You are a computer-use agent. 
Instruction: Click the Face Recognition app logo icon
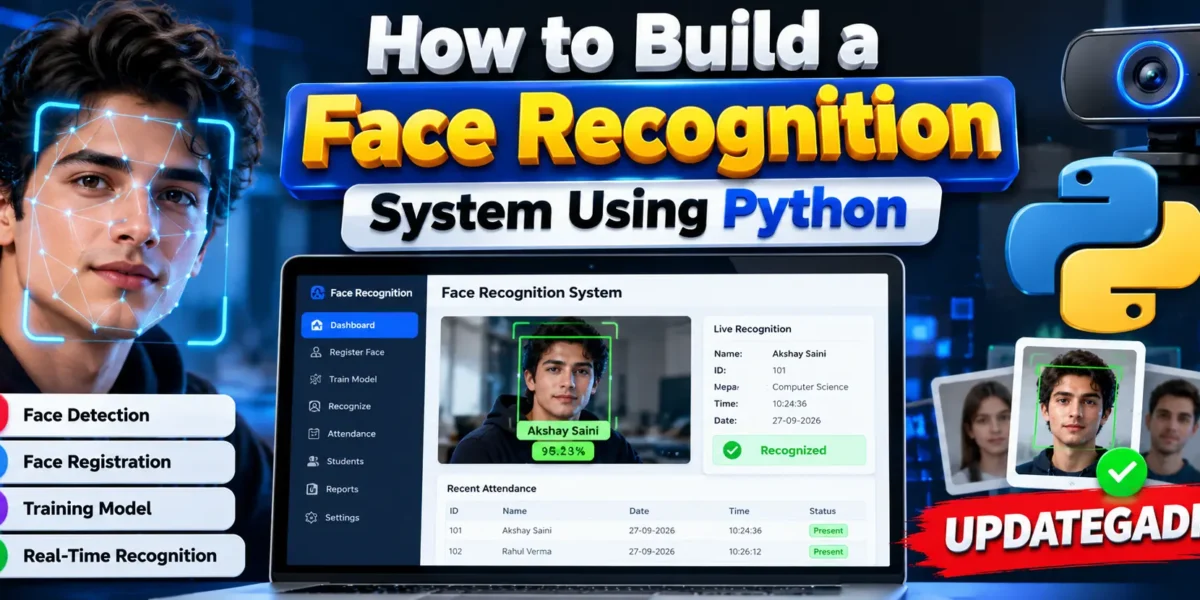click(317, 292)
